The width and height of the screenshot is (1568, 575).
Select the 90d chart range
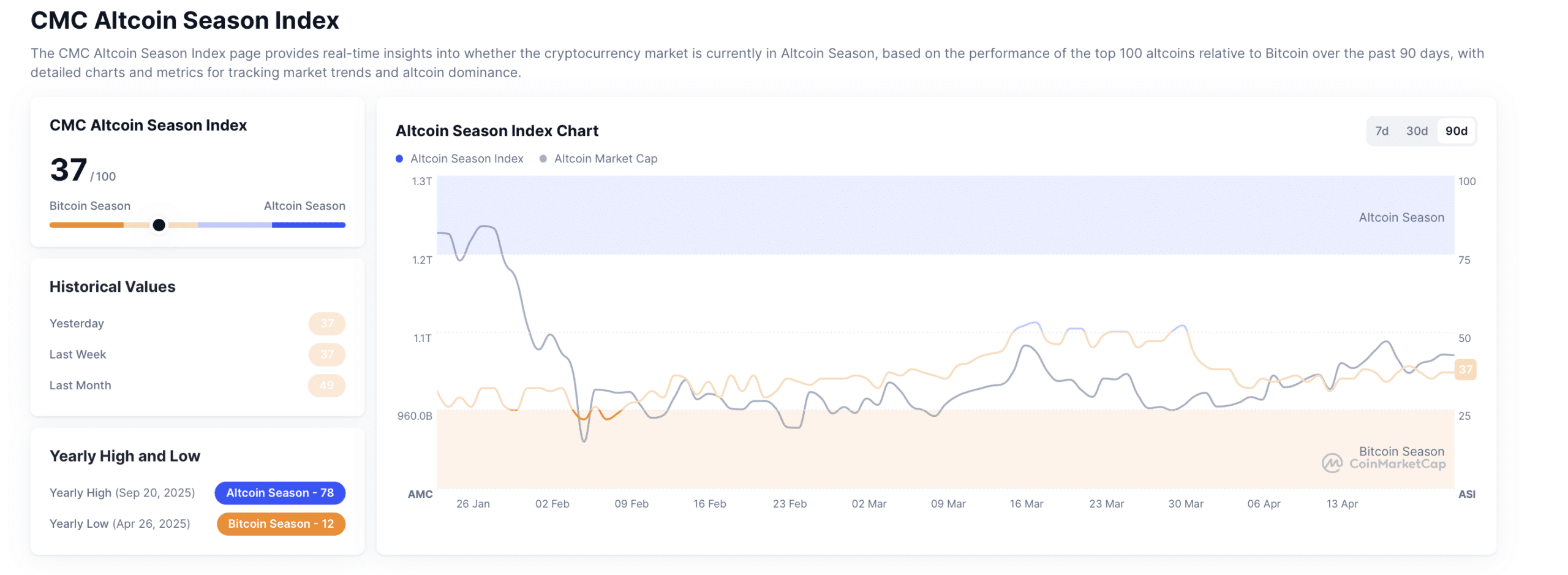click(1455, 131)
